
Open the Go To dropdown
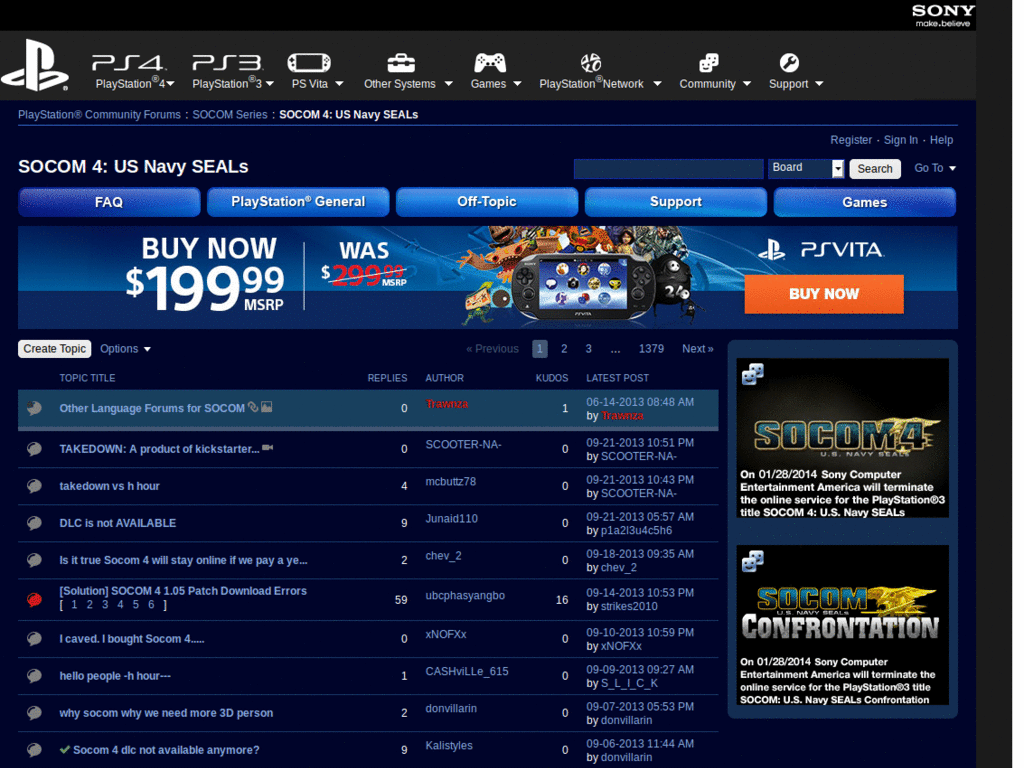(x=935, y=168)
